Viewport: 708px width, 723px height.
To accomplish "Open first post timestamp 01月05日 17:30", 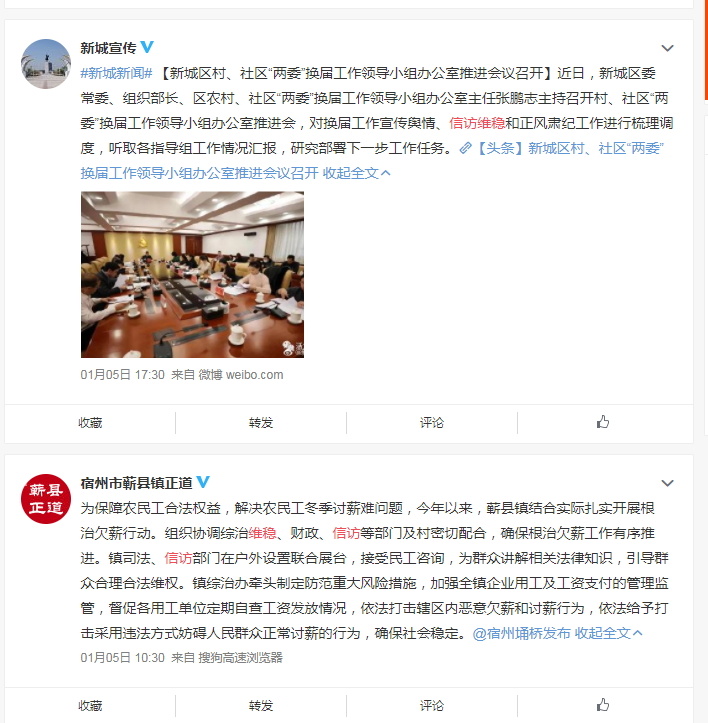I will point(122,374).
